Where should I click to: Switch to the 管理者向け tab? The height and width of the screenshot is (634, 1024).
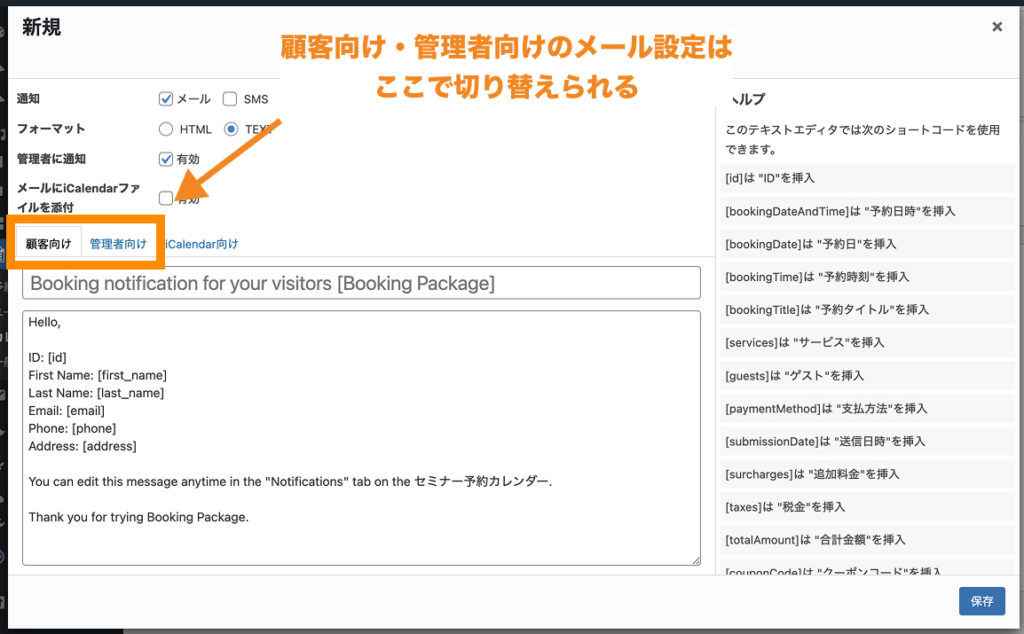click(x=118, y=244)
